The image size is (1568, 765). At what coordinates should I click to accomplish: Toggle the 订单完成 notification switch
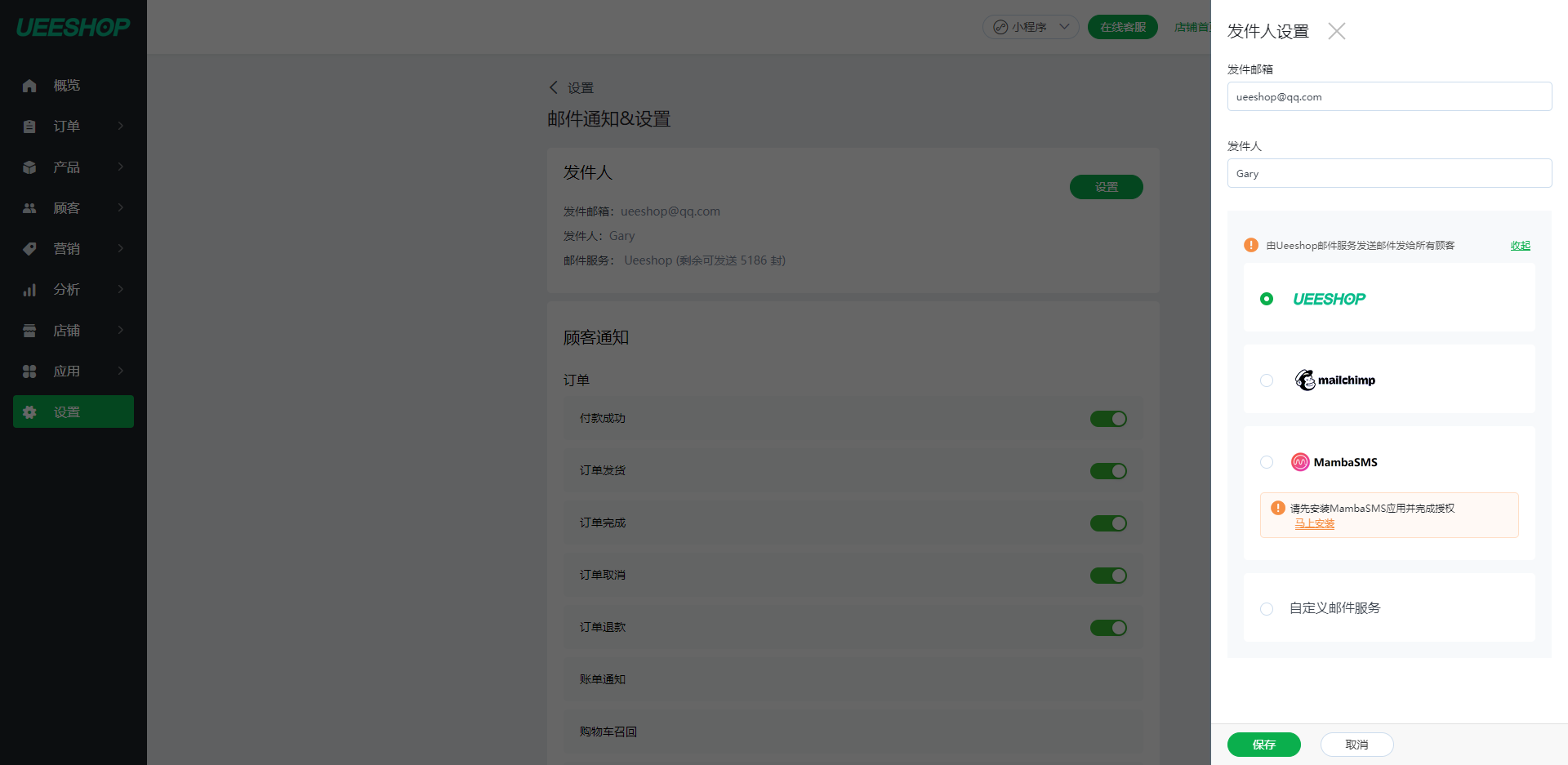coord(1108,523)
